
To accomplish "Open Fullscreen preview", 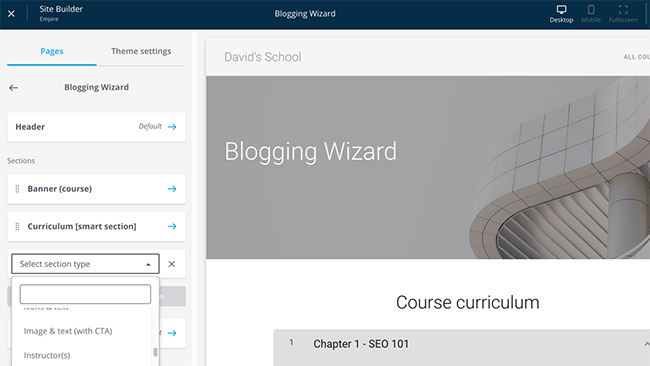I will 623,14.
